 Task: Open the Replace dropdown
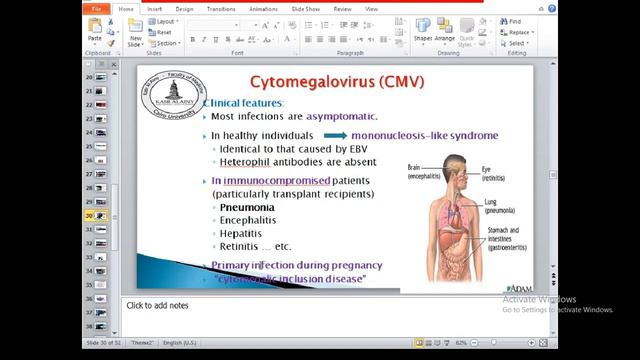pyautogui.click(x=517, y=32)
